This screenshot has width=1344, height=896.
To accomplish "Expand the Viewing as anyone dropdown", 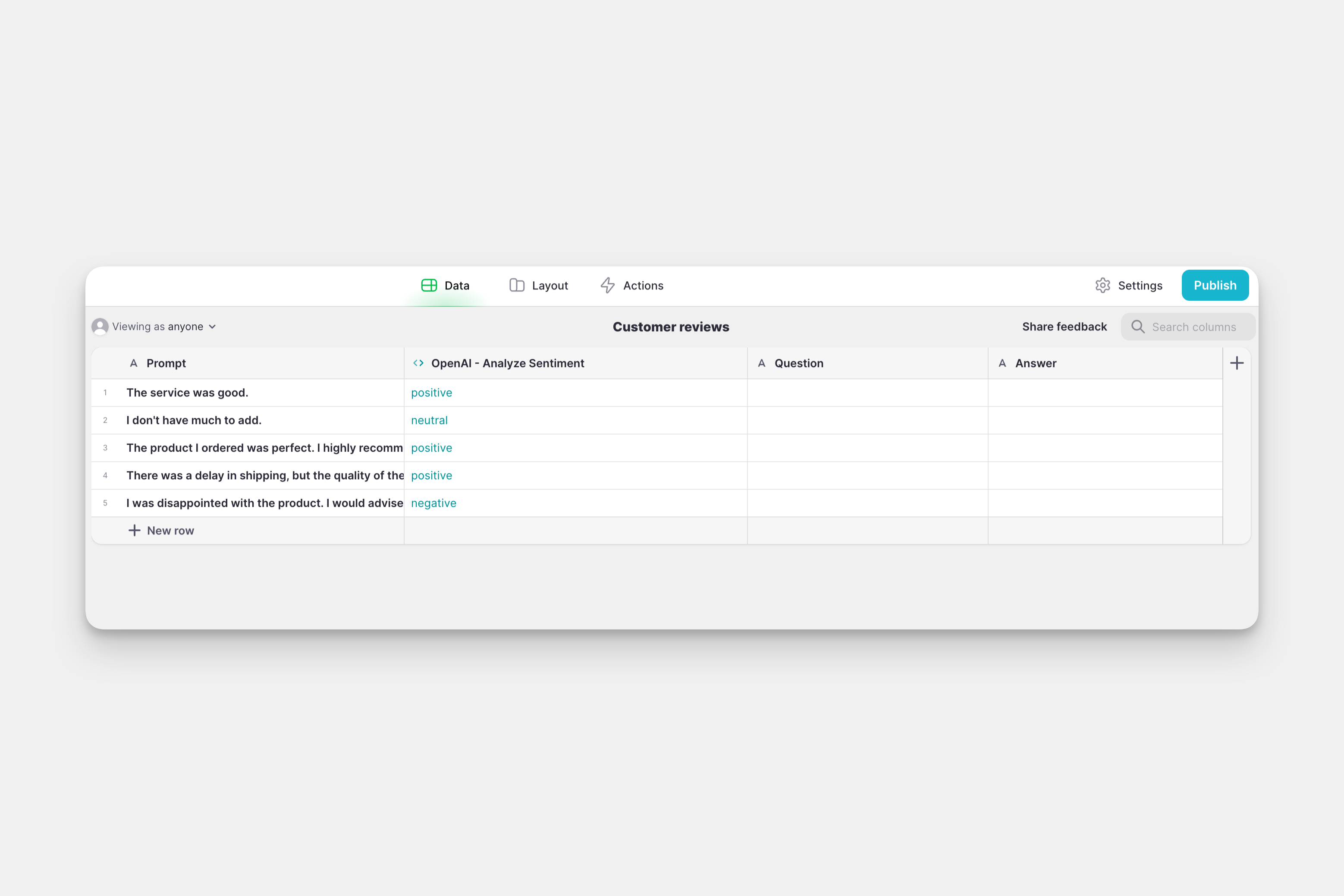I will pyautogui.click(x=212, y=327).
